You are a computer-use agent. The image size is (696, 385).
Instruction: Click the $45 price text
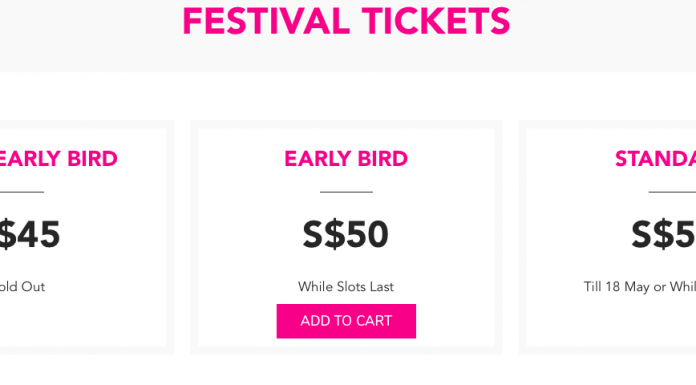[29, 234]
